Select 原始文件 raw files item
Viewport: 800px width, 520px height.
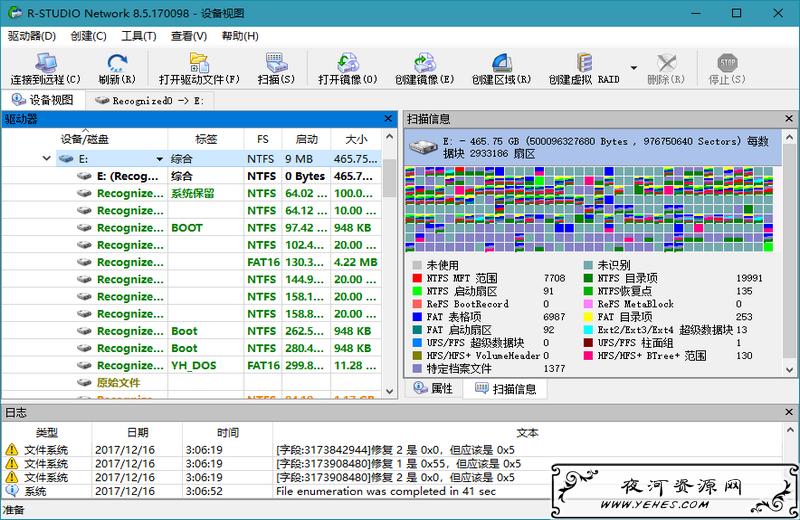[x=192, y=383]
